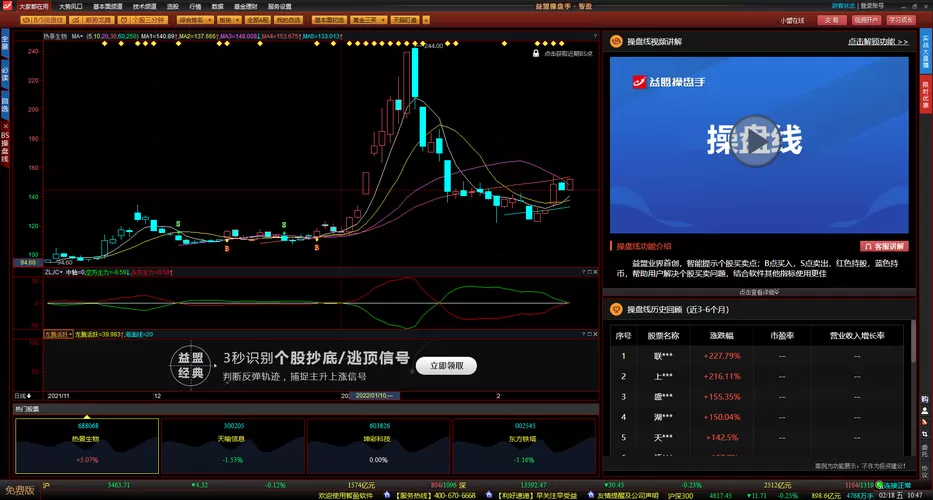Click the scrollbar of history review table

(x=913, y=342)
